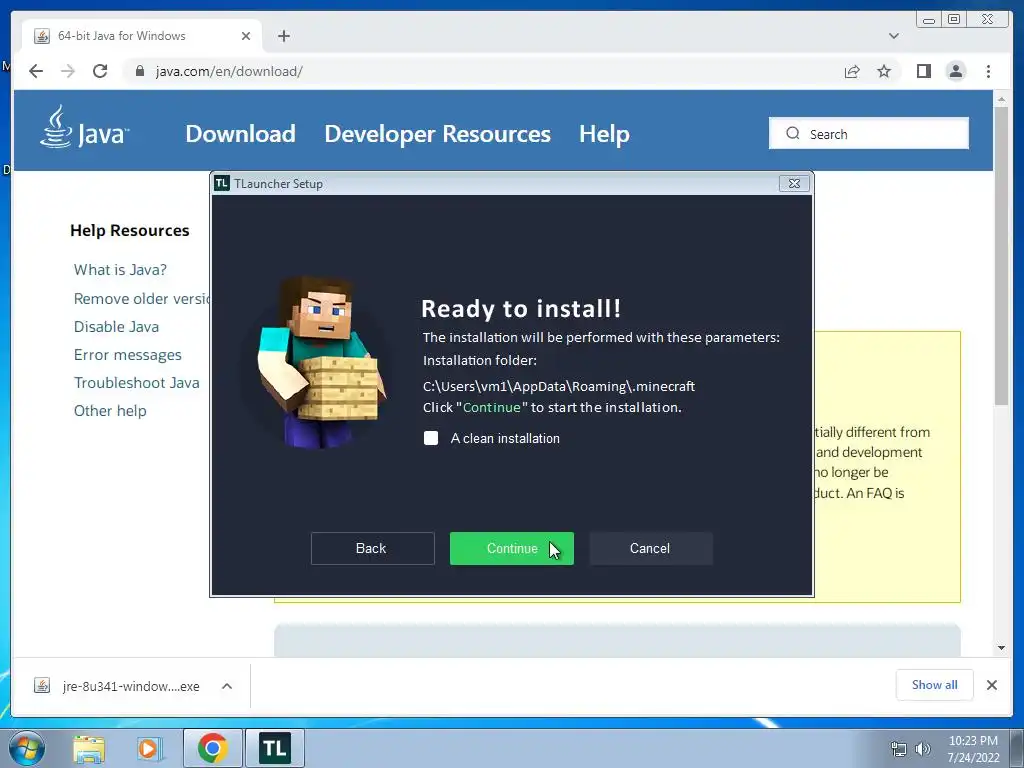
Task: Click the green Continue button
Action: pos(511,549)
